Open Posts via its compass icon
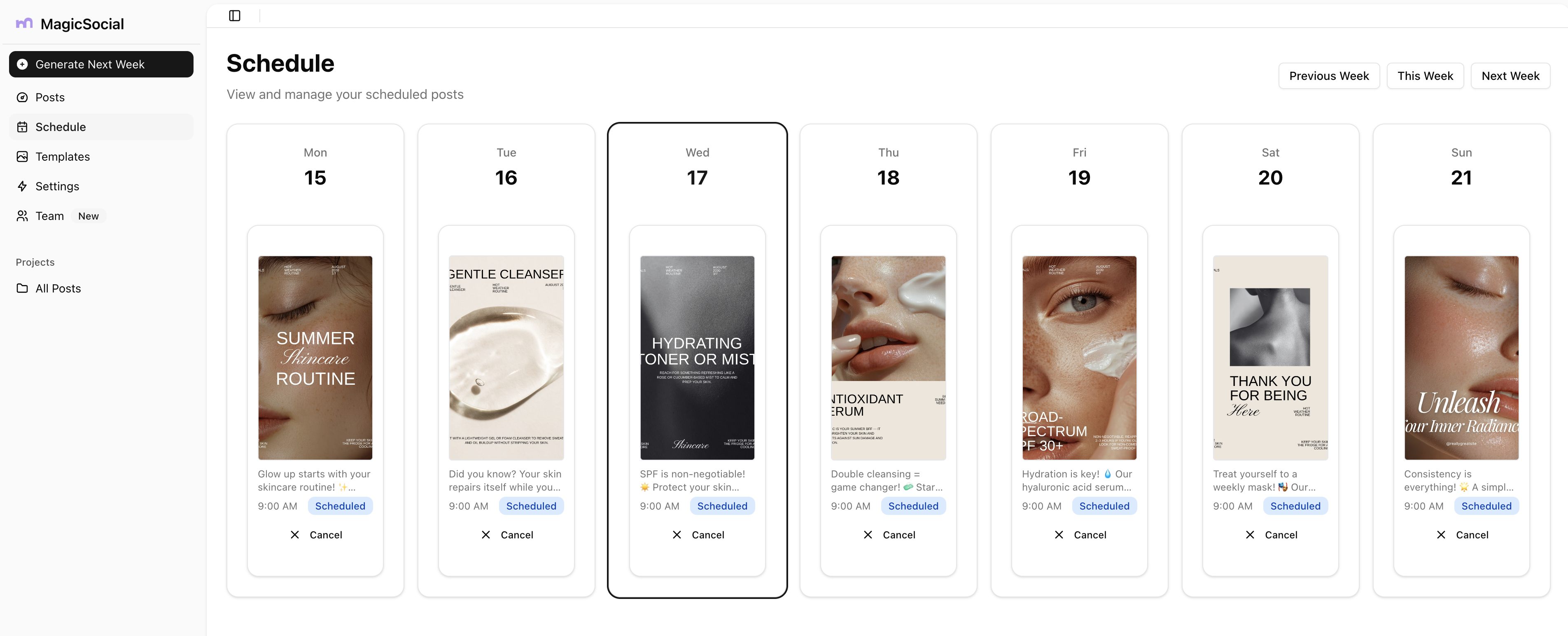Image resolution: width=1568 pixels, height=636 pixels. (23, 98)
